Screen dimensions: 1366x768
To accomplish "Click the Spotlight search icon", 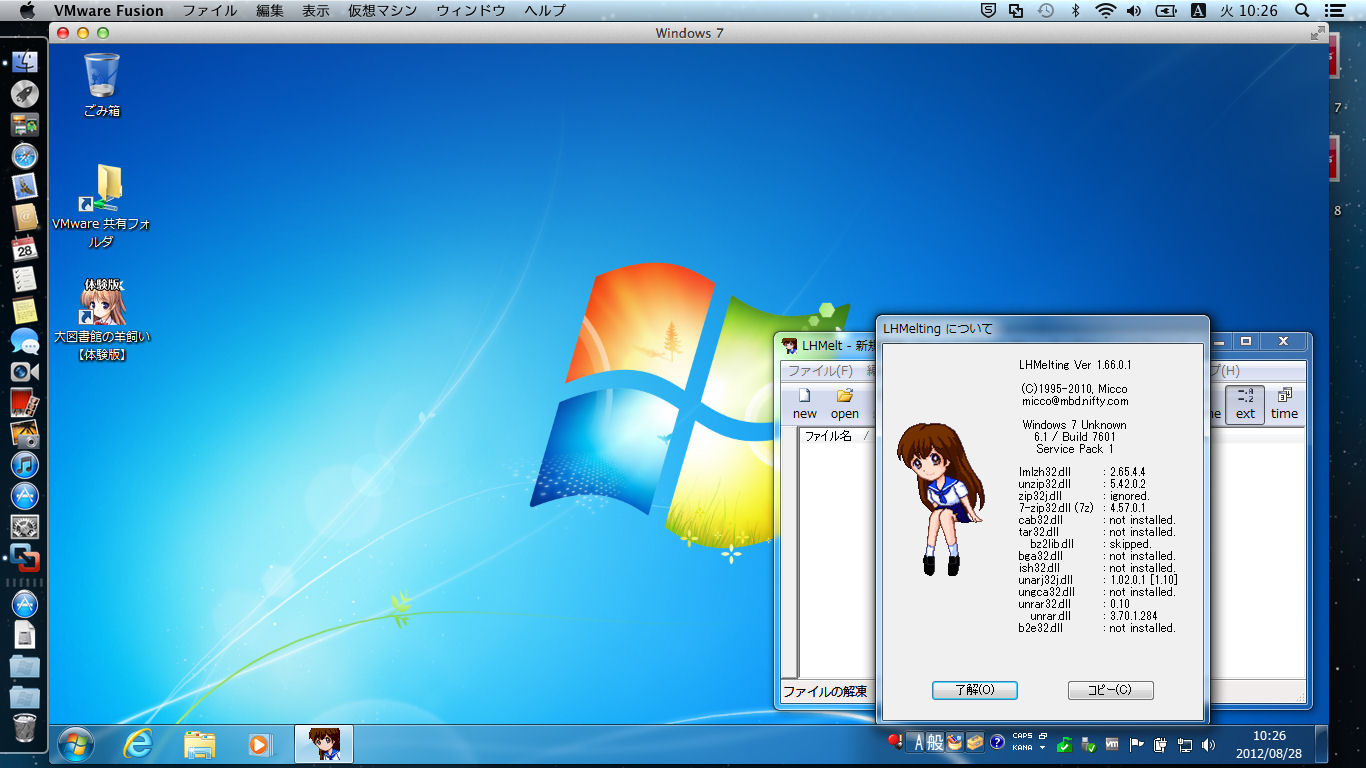I will click(1302, 10).
